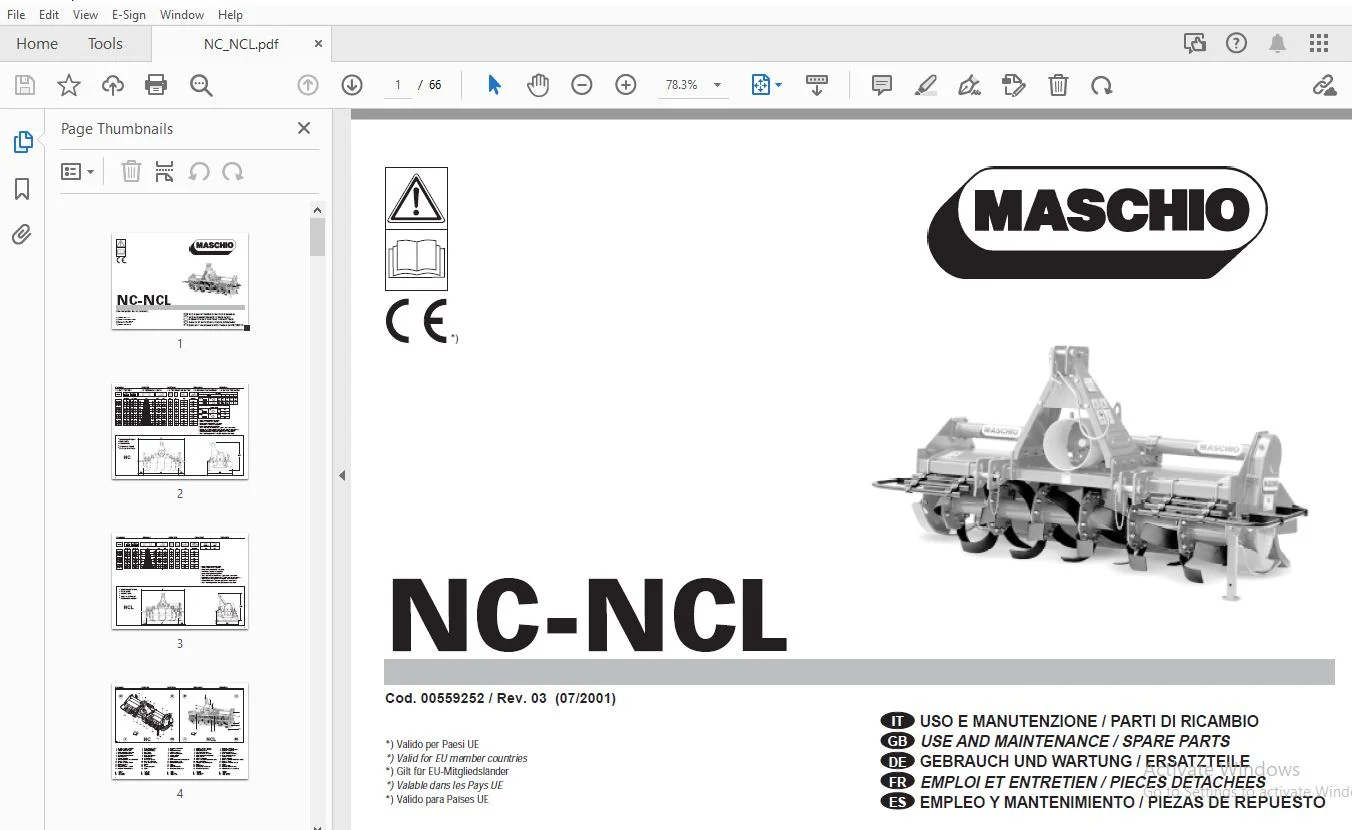Viewport: 1352px width, 830px height.
Task: Open the Find text magnifier tool
Action: coord(201,86)
